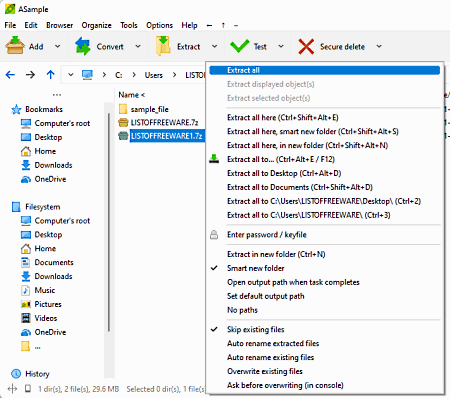Open the Options menu
The image size is (450, 398).
(x=159, y=25)
